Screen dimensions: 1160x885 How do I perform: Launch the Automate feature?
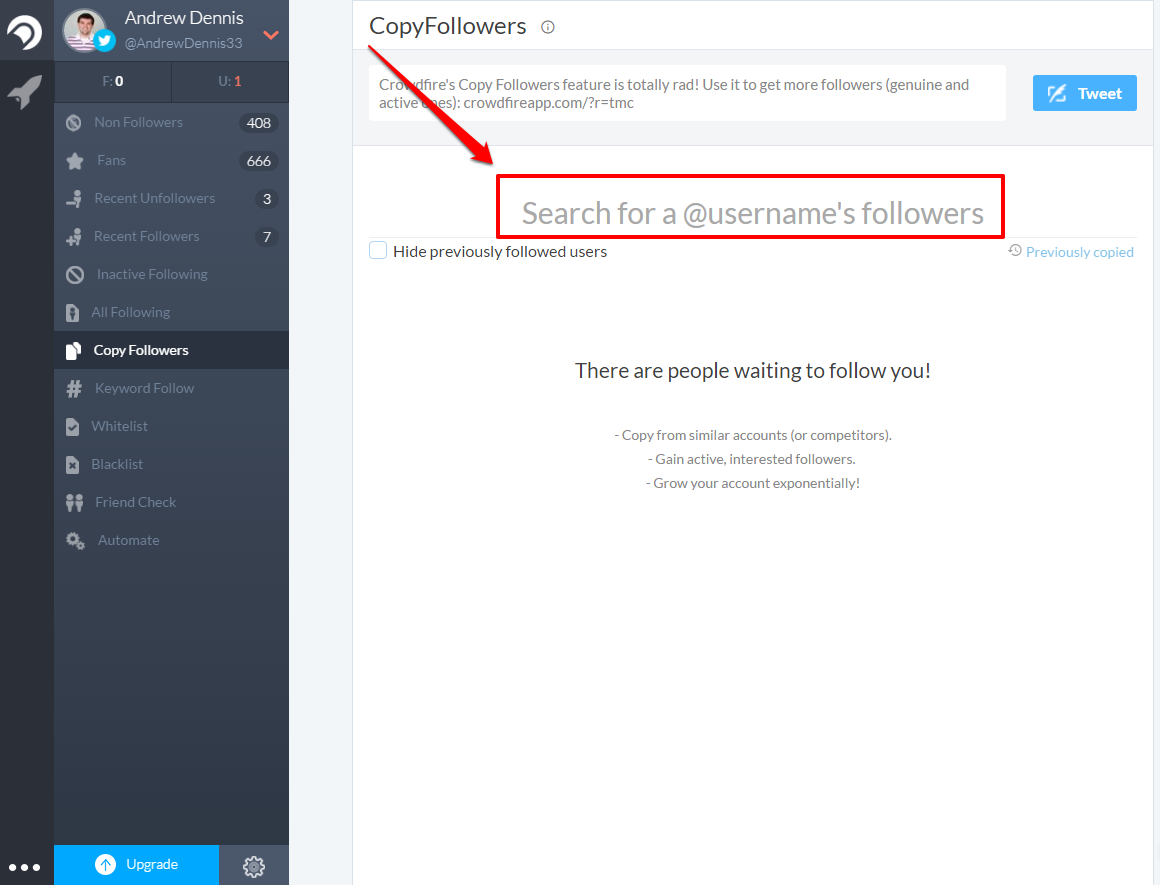point(128,540)
